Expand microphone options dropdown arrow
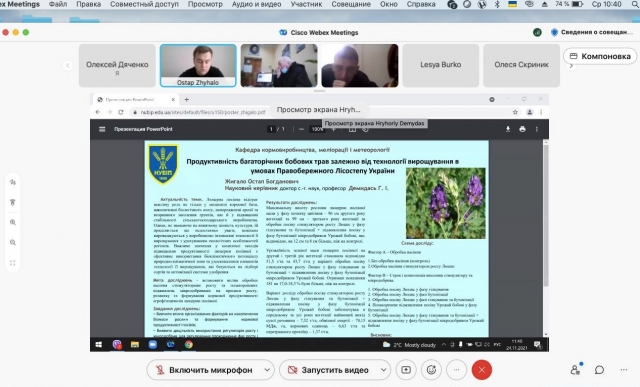640x387 pixels. coord(267,370)
